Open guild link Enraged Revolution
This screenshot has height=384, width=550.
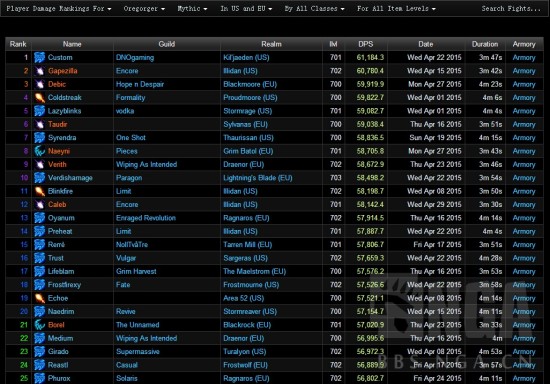146,218
